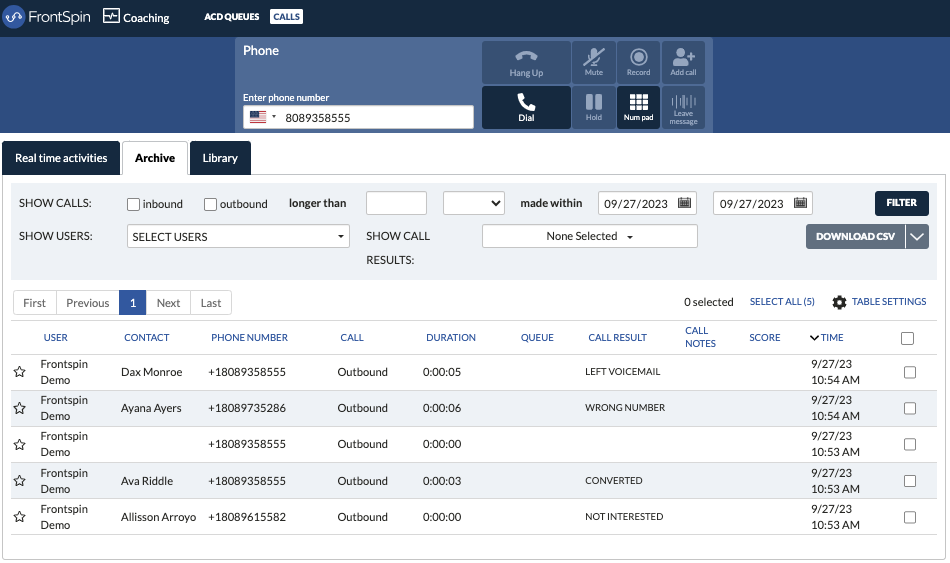950x563 pixels.
Task: Open the end date calendar picker
Action: point(800,203)
